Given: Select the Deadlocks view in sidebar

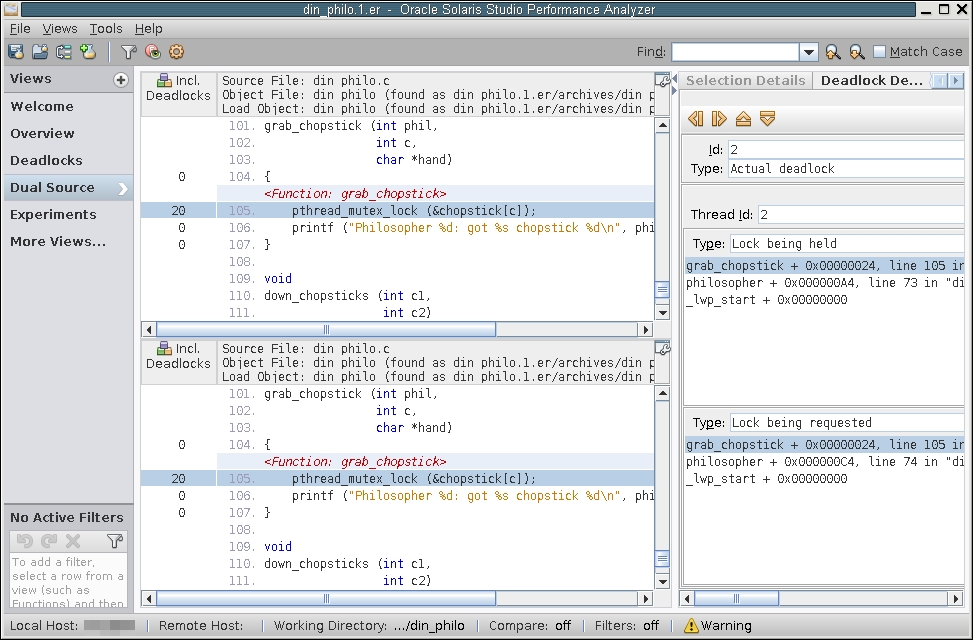Looking at the screenshot, I should 46,160.
